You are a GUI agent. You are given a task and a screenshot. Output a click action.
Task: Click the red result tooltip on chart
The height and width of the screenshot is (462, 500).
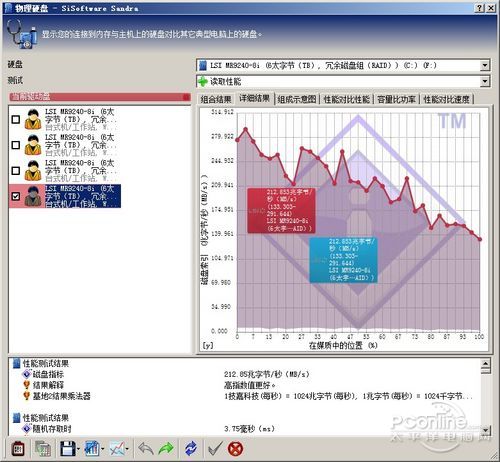281,210
